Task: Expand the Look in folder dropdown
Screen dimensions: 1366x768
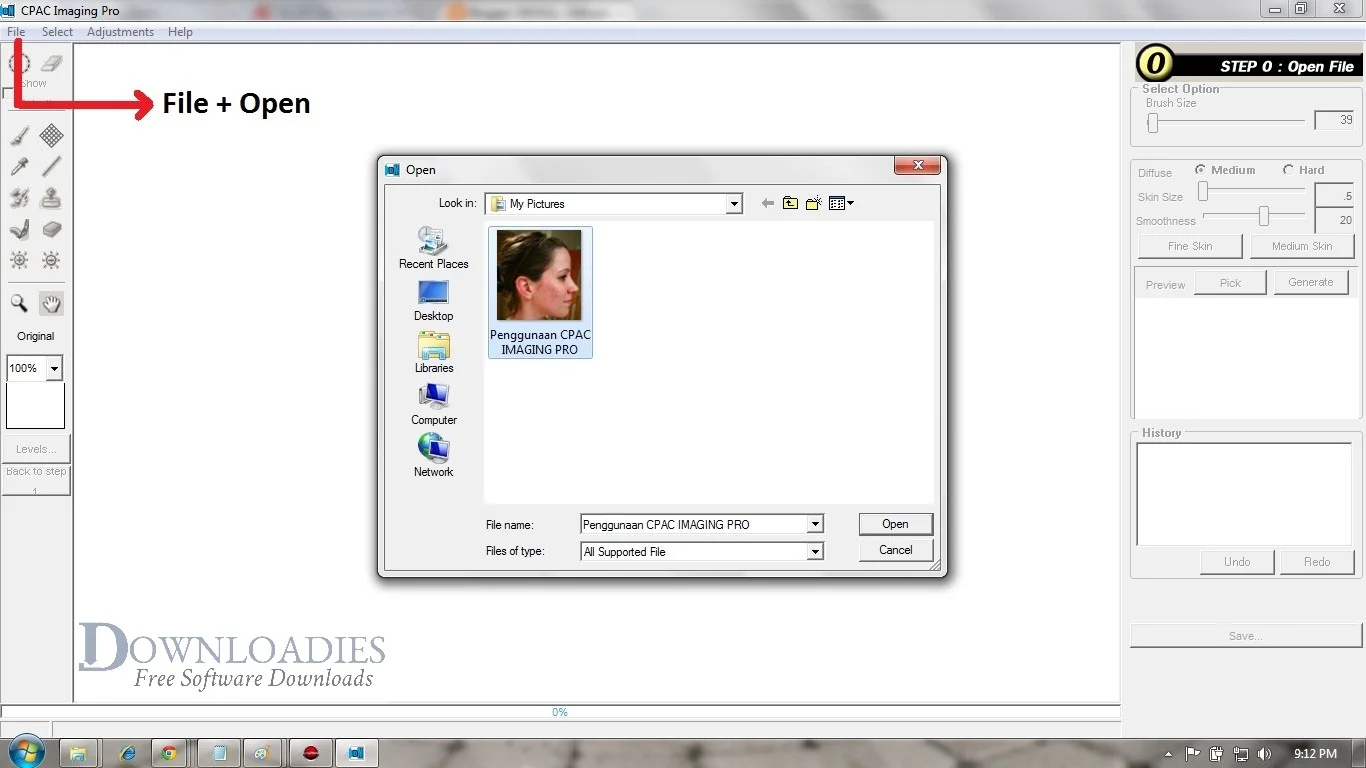Action: click(734, 204)
